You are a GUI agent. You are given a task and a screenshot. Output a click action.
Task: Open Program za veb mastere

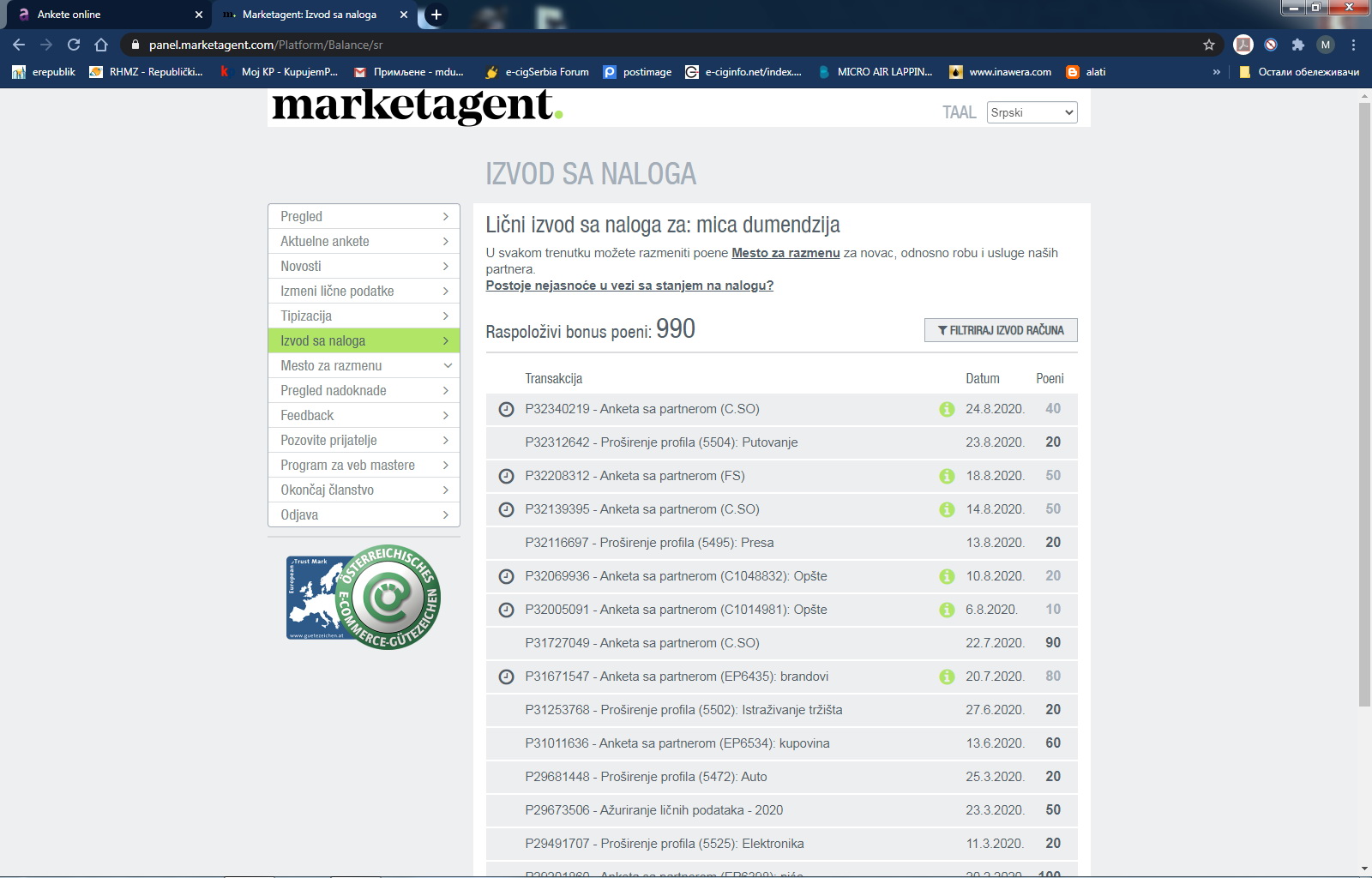pos(364,465)
